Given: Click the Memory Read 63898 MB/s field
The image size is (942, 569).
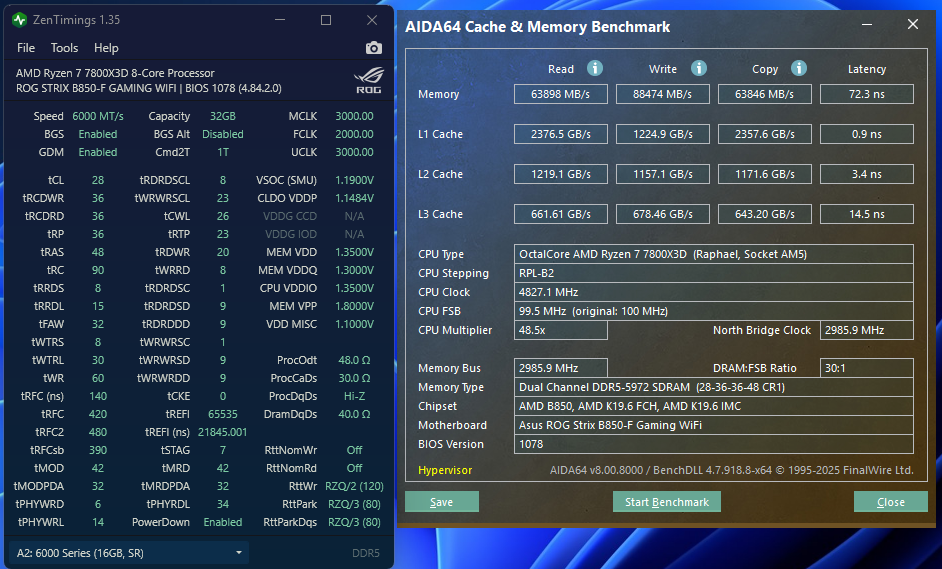Looking at the screenshot, I should coord(561,94).
